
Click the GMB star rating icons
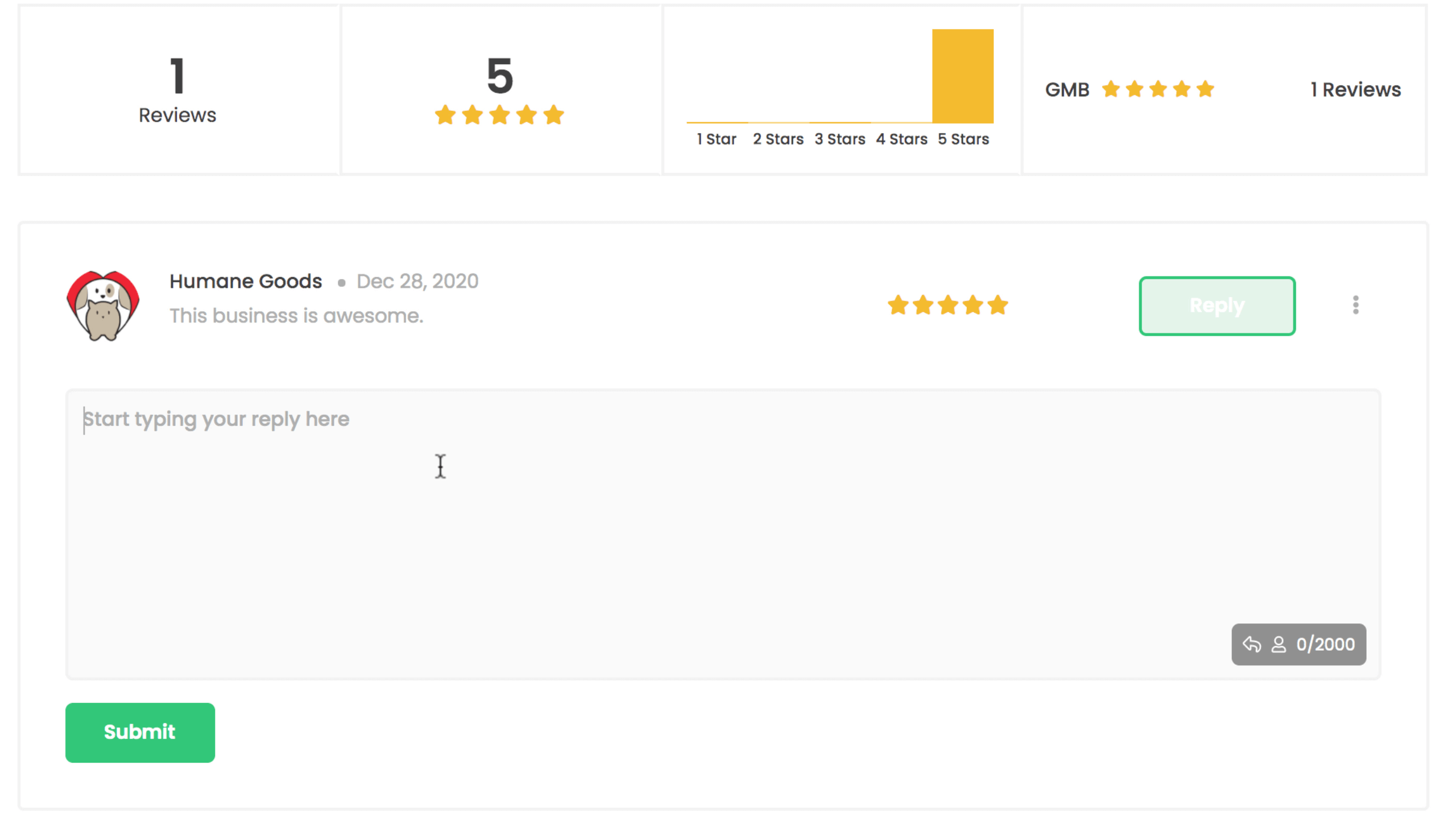click(1157, 89)
